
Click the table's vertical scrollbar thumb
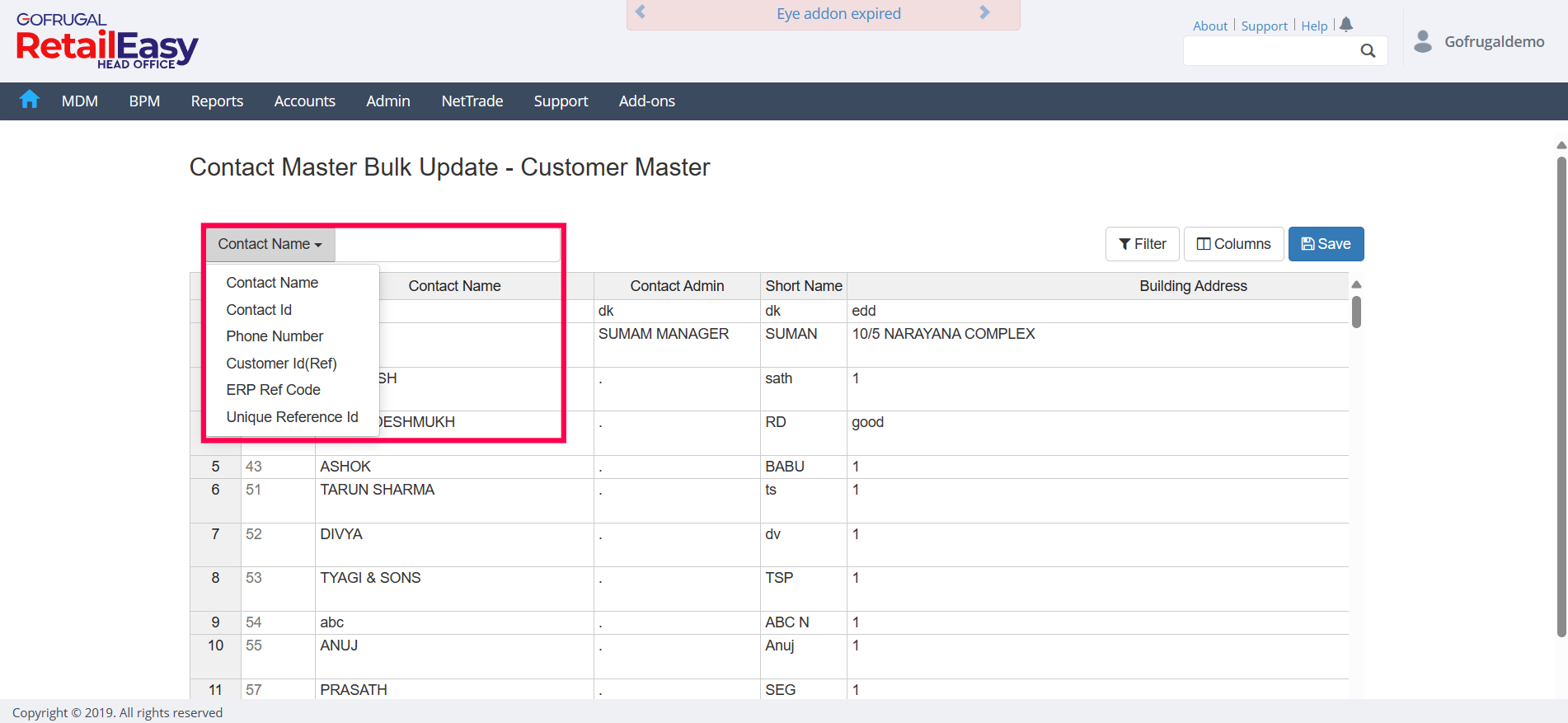coord(1356,313)
